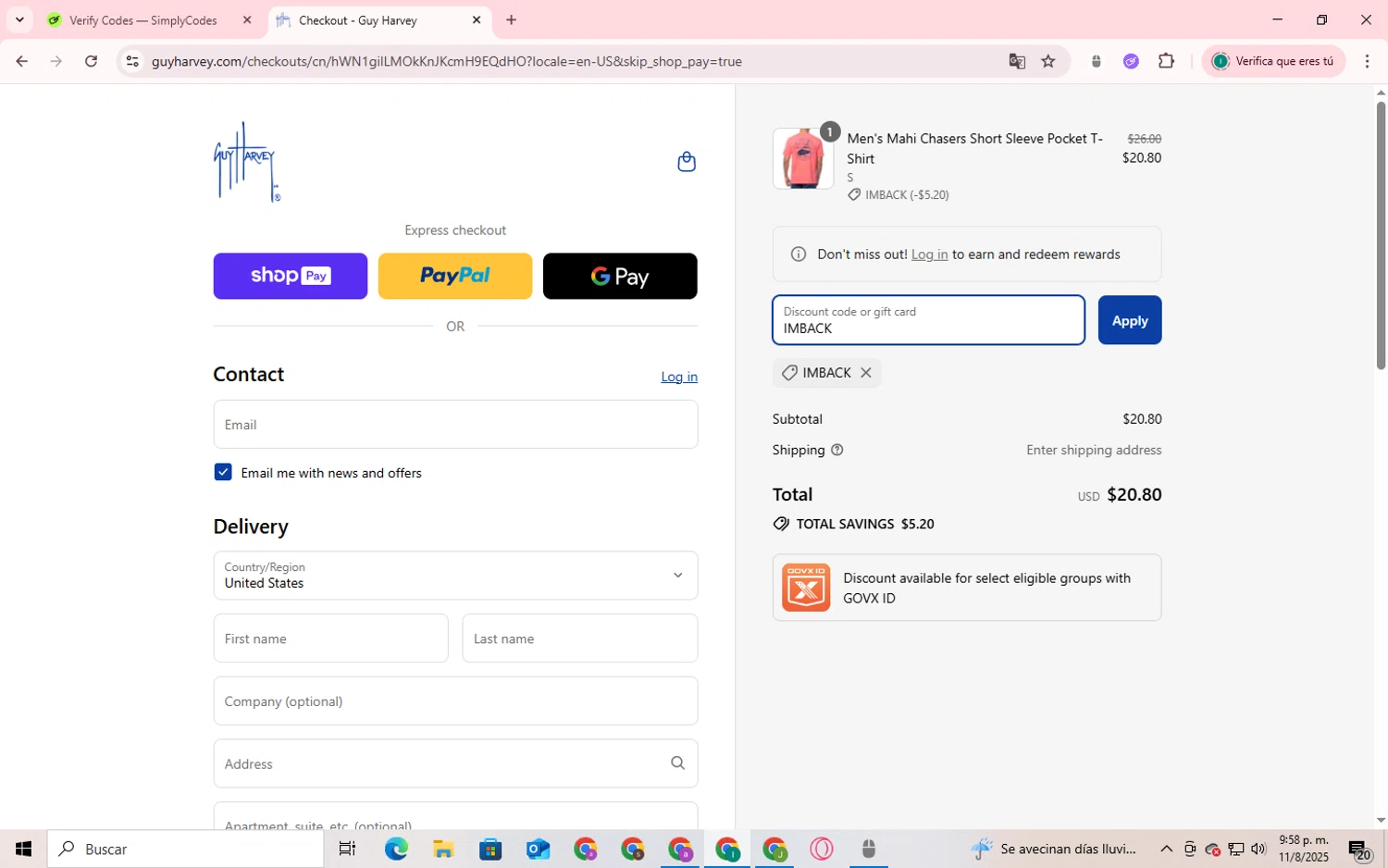Focus the Company (optional) field
Image resolution: width=1388 pixels, height=868 pixels.
pos(455,701)
